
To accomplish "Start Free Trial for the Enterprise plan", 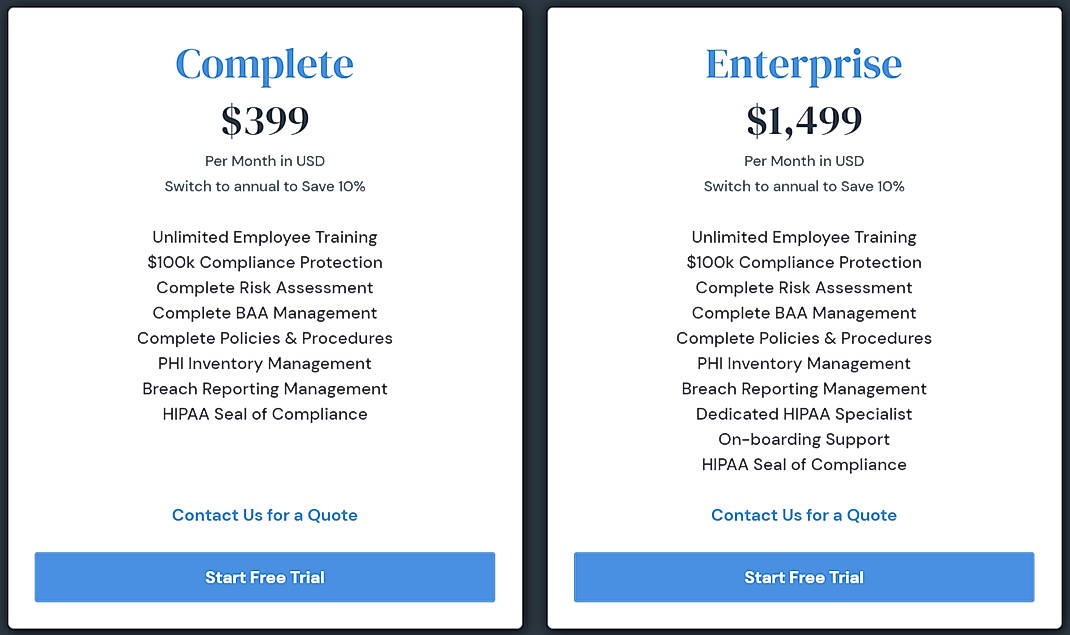I will [x=803, y=577].
